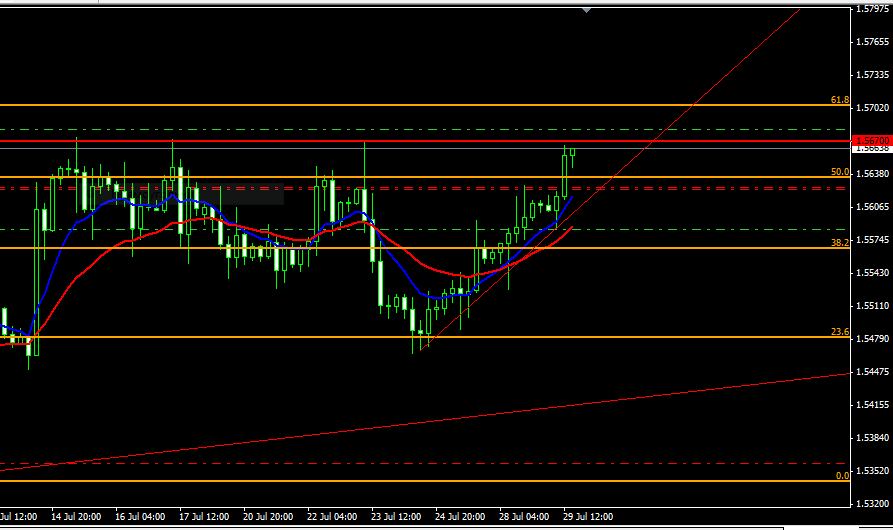The width and height of the screenshot is (893, 530).
Task: Click the 1.54475 price scale value
Action: point(872,372)
